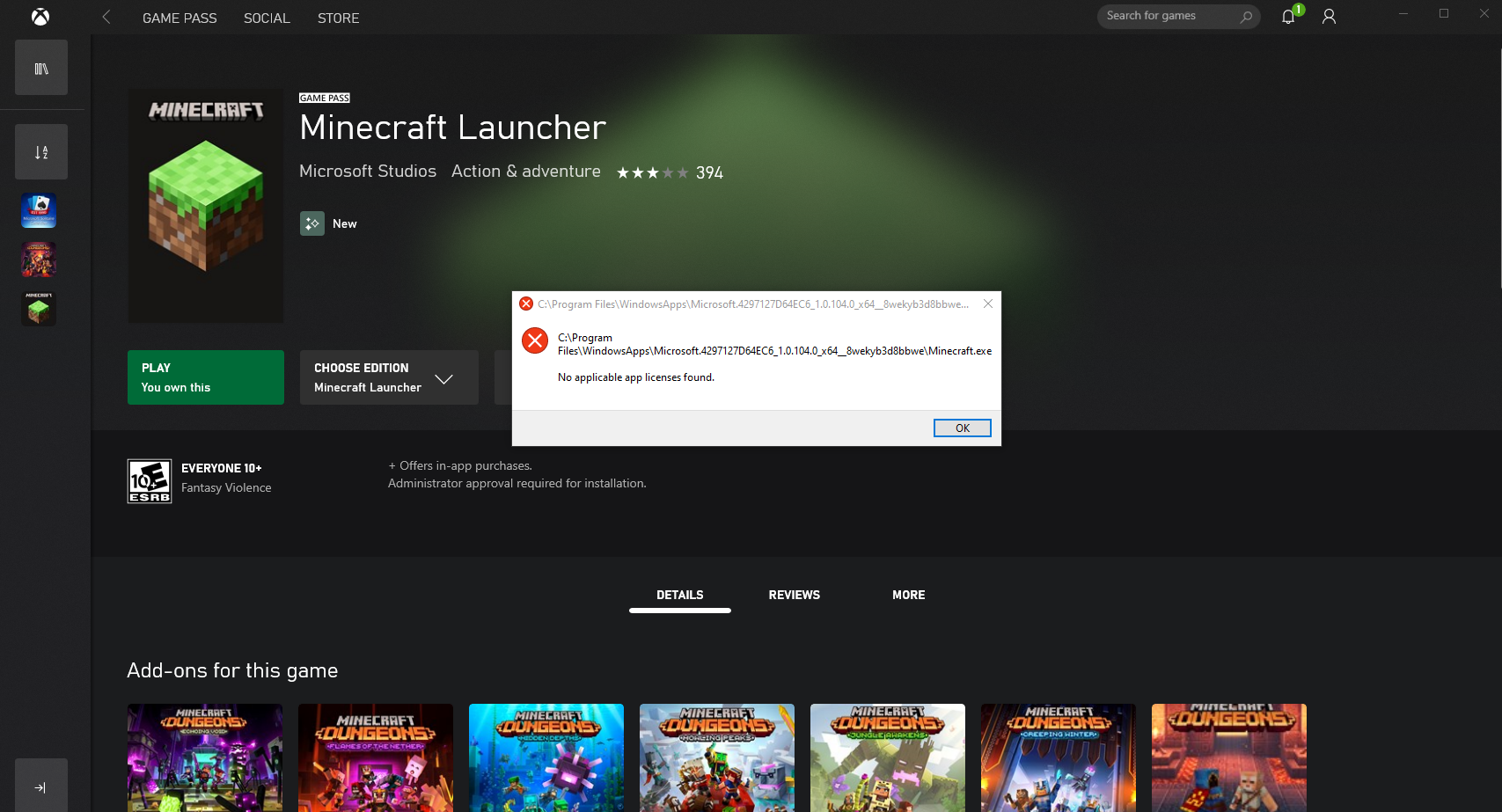This screenshot has height=812, width=1502.
Task: Minimize the Xbox app window
Action: 1403,14
